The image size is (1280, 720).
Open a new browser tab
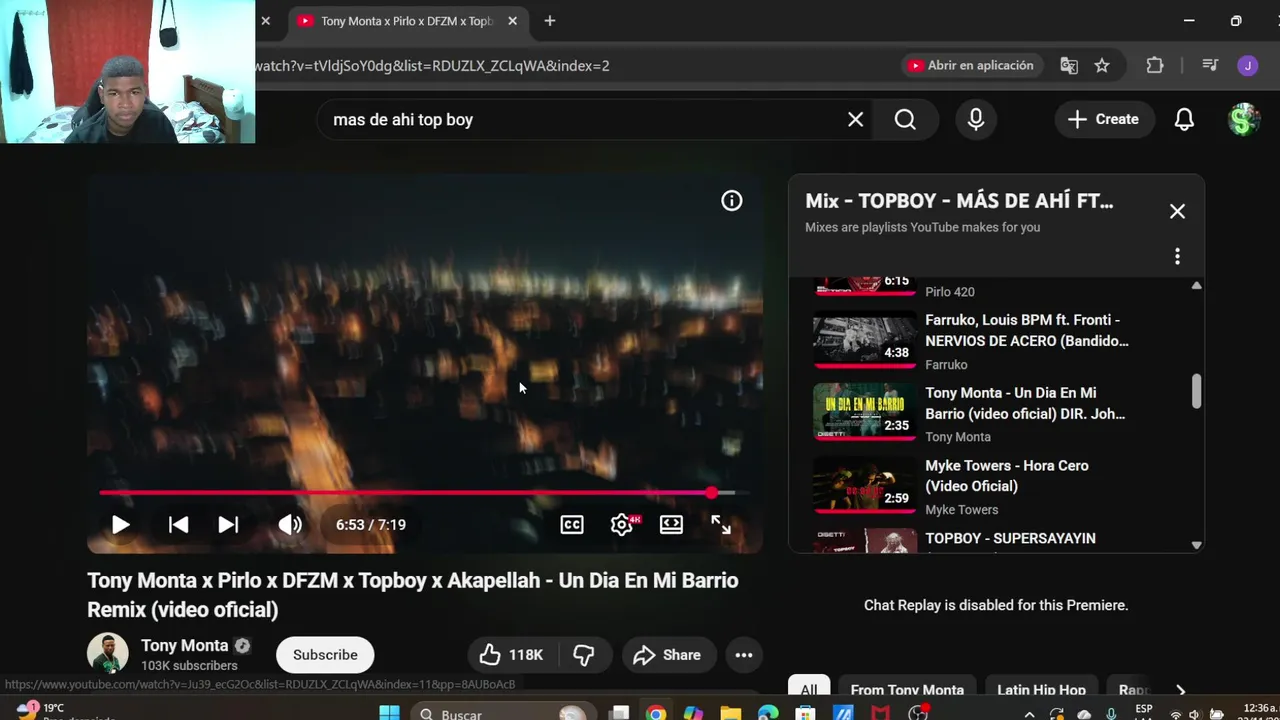tap(550, 21)
